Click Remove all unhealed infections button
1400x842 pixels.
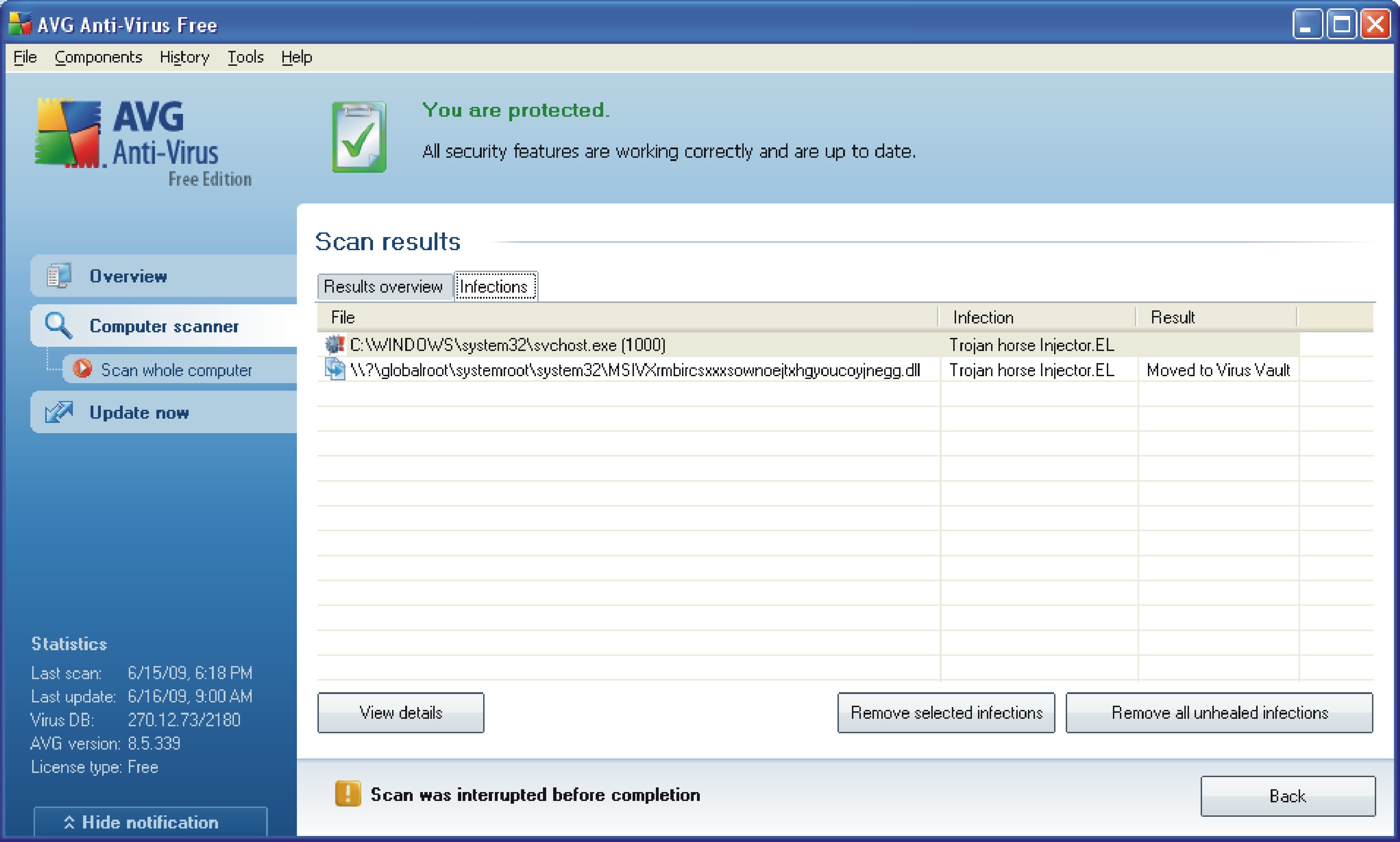1219,713
